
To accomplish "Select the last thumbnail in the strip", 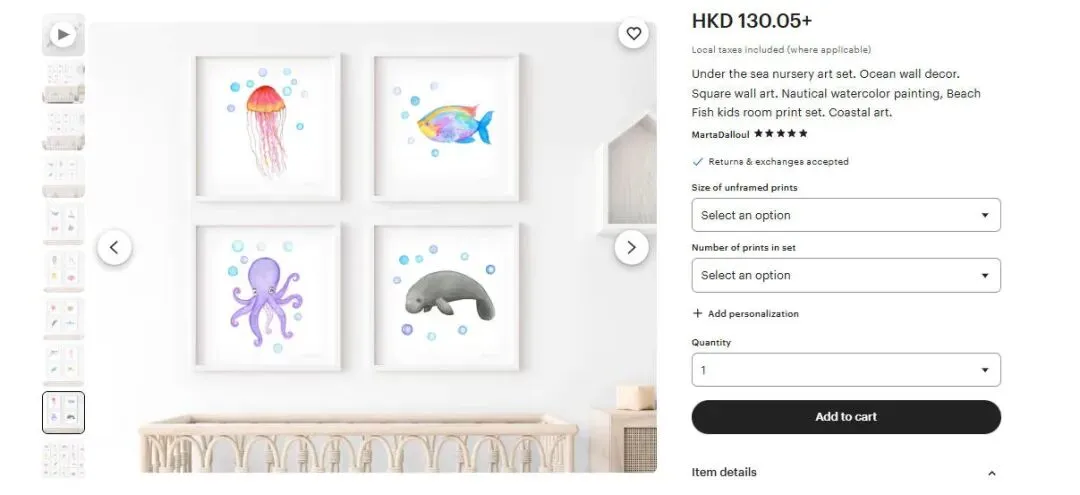I will click(63, 459).
